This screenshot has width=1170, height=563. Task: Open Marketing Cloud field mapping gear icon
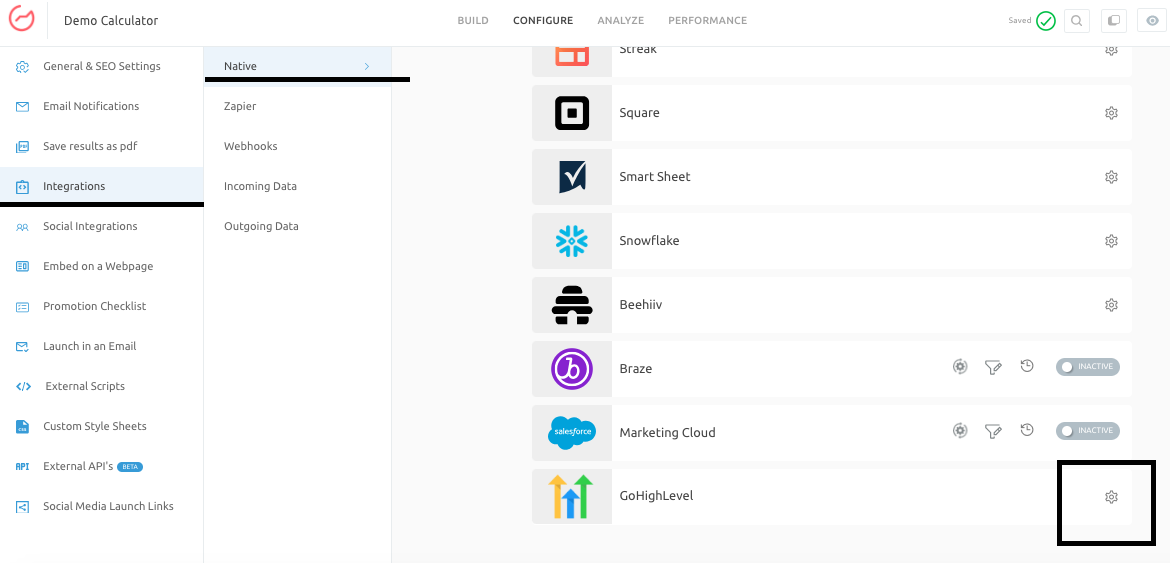[x=960, y=431]
